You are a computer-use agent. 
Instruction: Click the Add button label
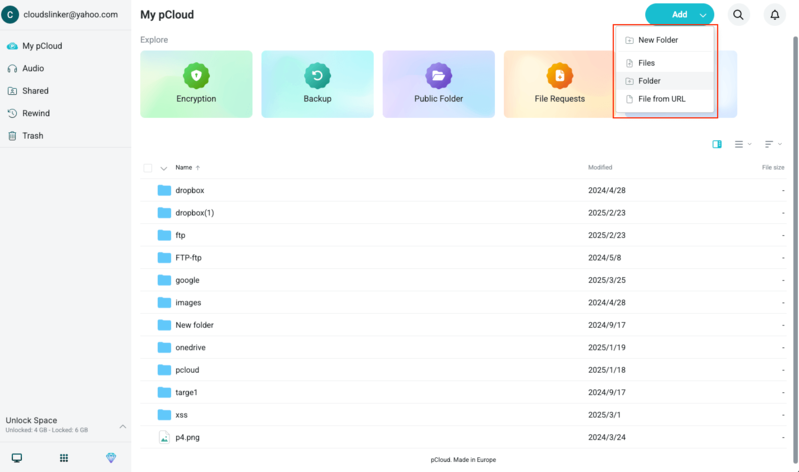click(679, 15)
